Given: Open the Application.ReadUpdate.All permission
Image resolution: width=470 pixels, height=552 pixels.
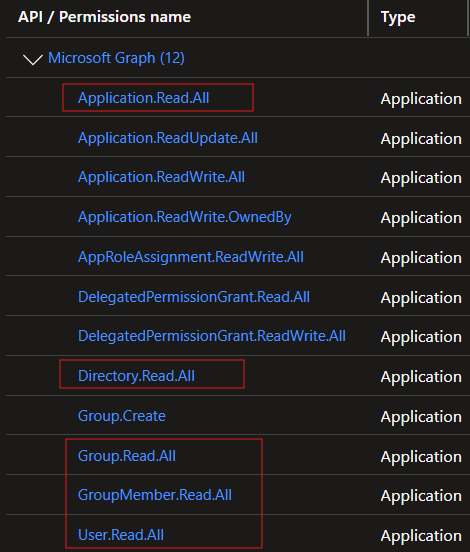Looking at the screenshot, I should [x=168, y=138].
